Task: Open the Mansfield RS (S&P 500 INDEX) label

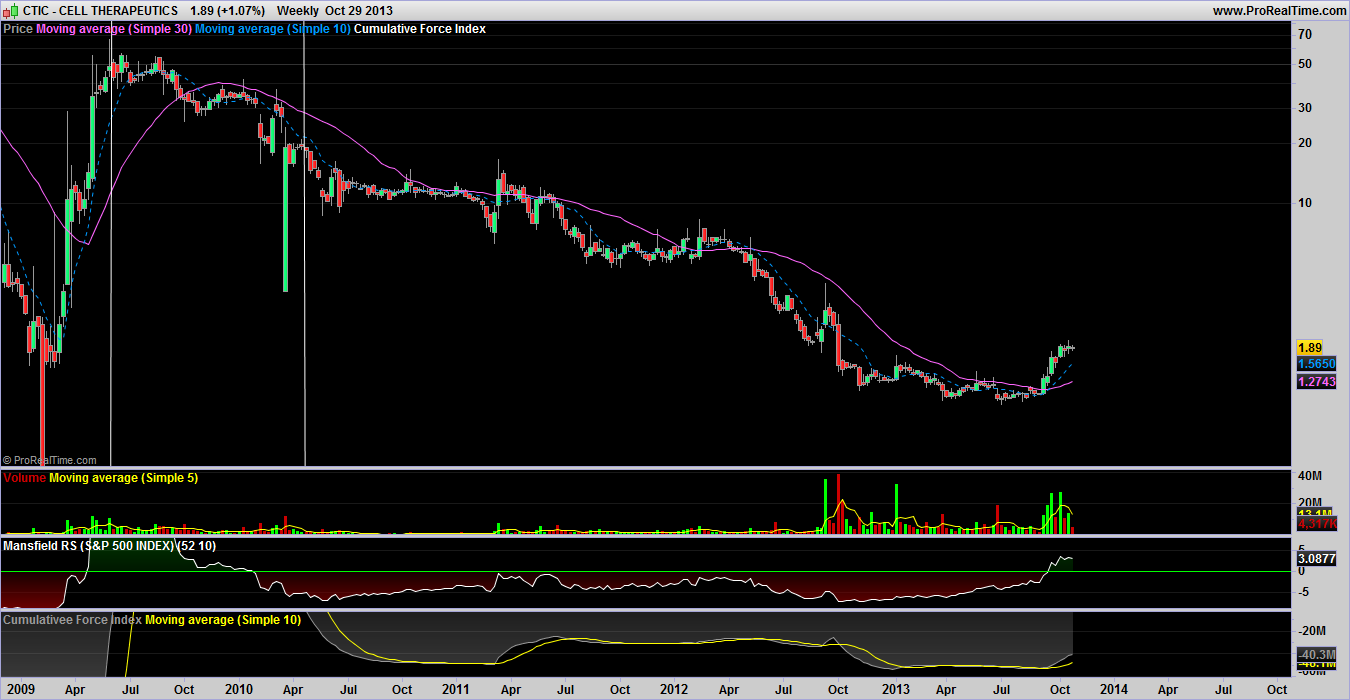Action: [x=109, y=546]
